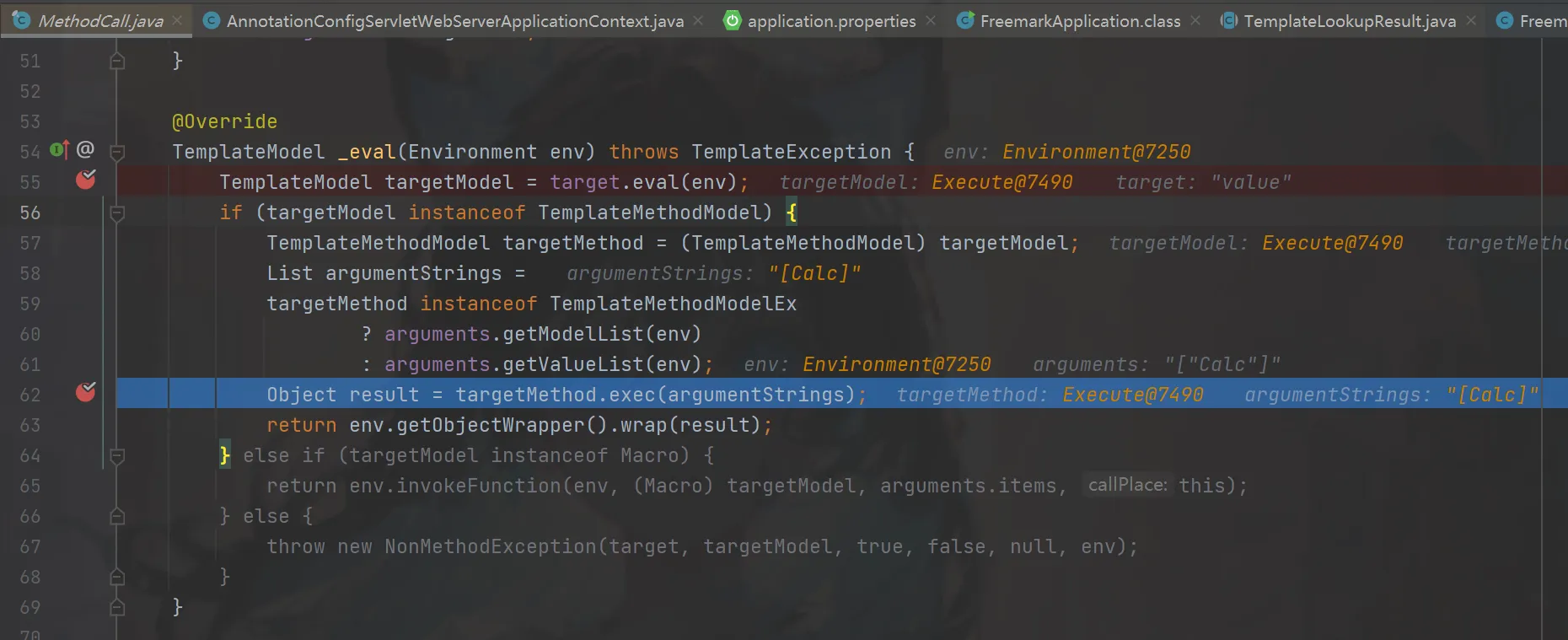This screenshot has width=1568, height=640.
Task: Open the TemplateLookupResult.java tab
Action: (1349, 21)
